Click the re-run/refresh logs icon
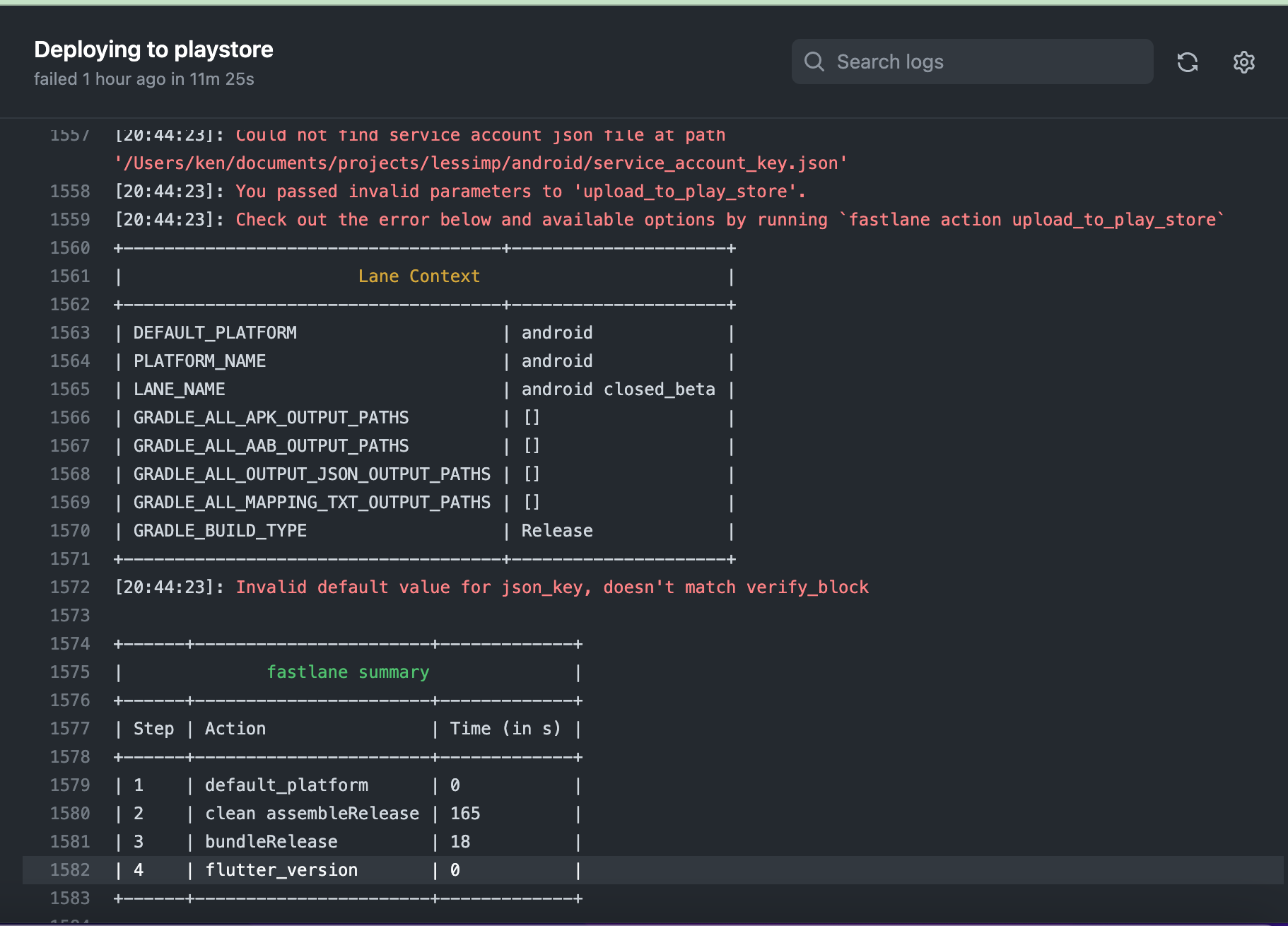 click(x=1188, y=62)
